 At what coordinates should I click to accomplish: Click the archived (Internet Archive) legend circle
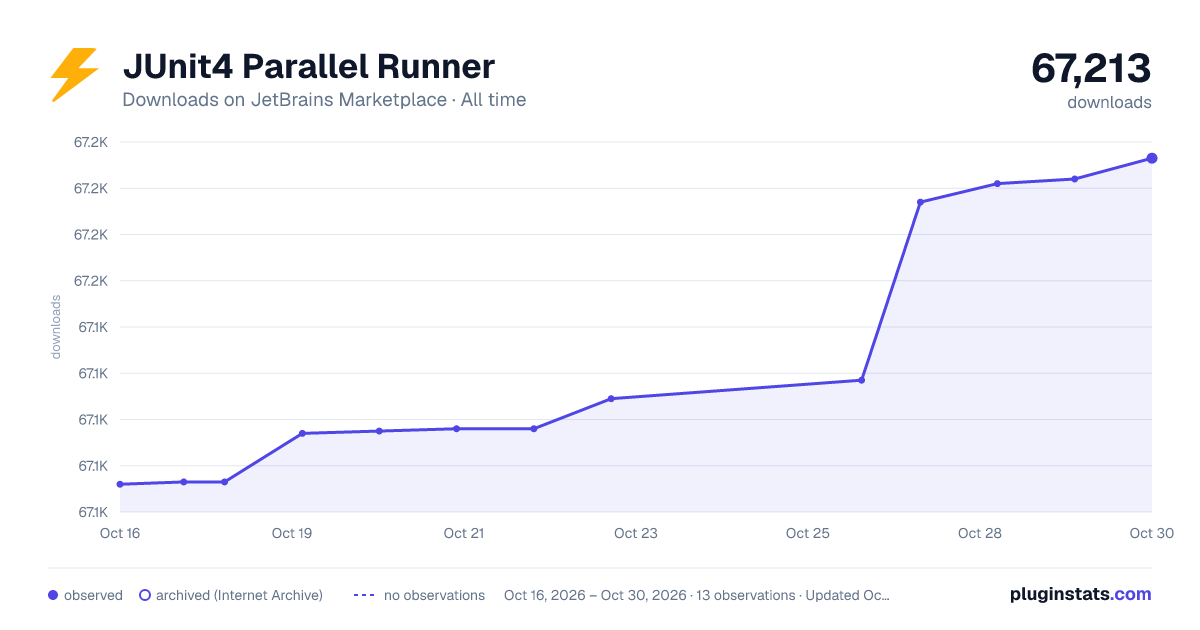coord(144,595)
